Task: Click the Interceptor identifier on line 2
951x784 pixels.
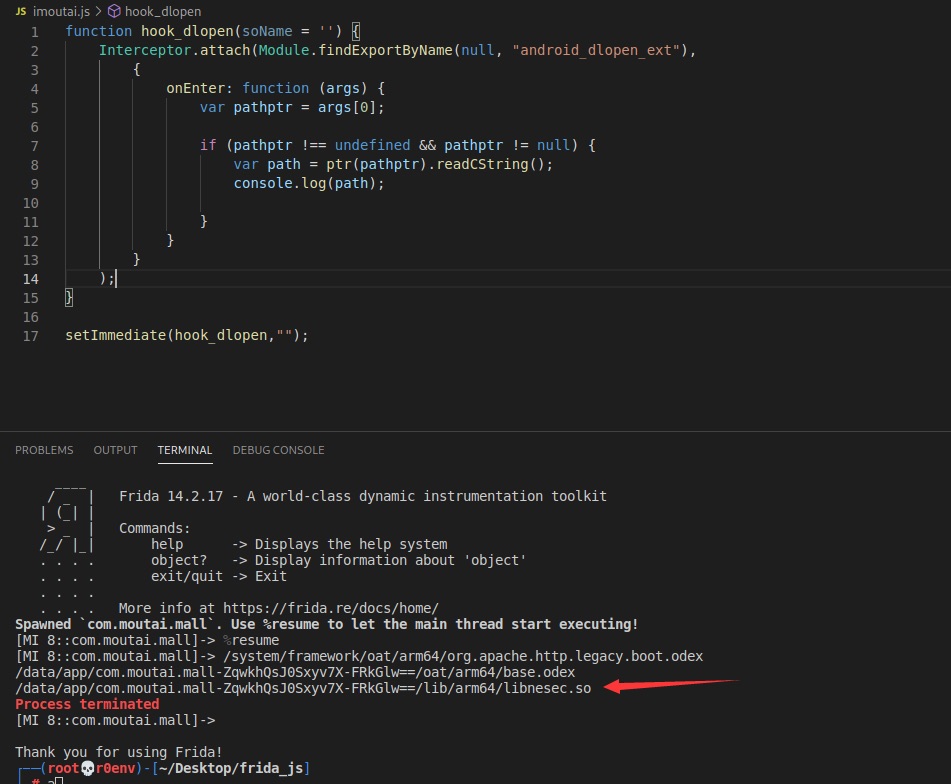Action: (145, 50)
